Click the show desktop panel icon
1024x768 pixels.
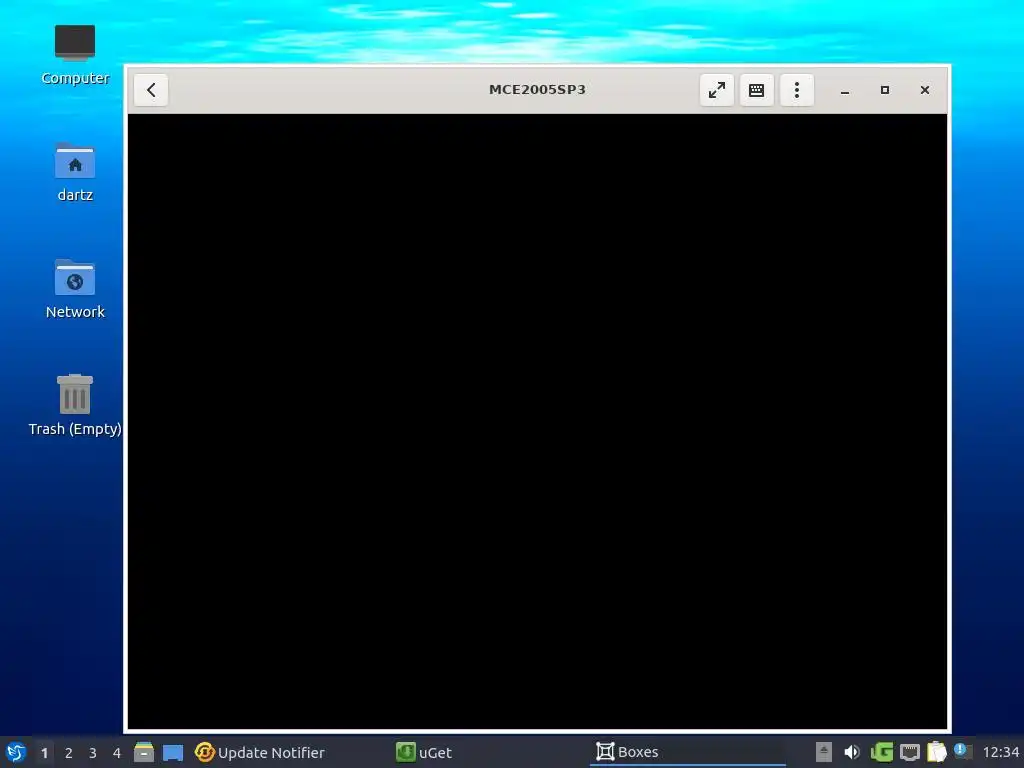point(173,752)
